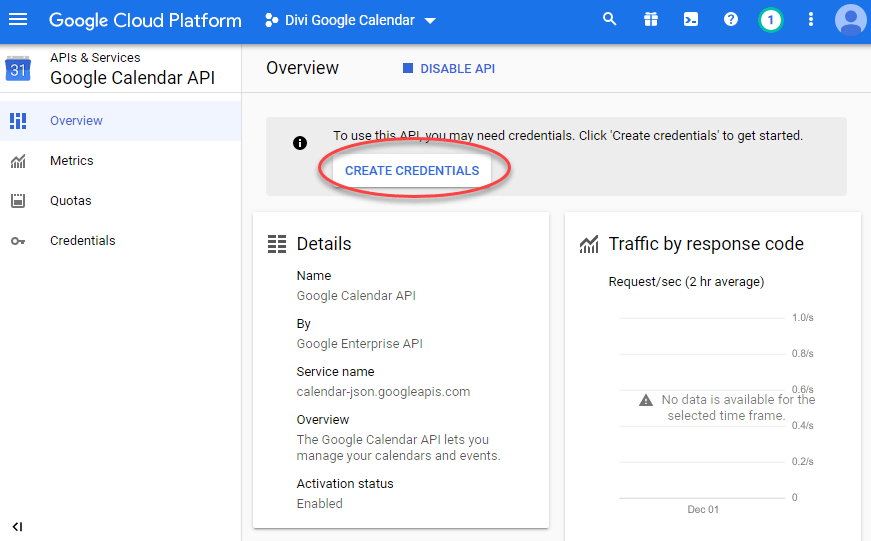Screen dimensions: 871x541
Task: Click the CREATE CREDENTIALS button
Action: tap(412, 171)
